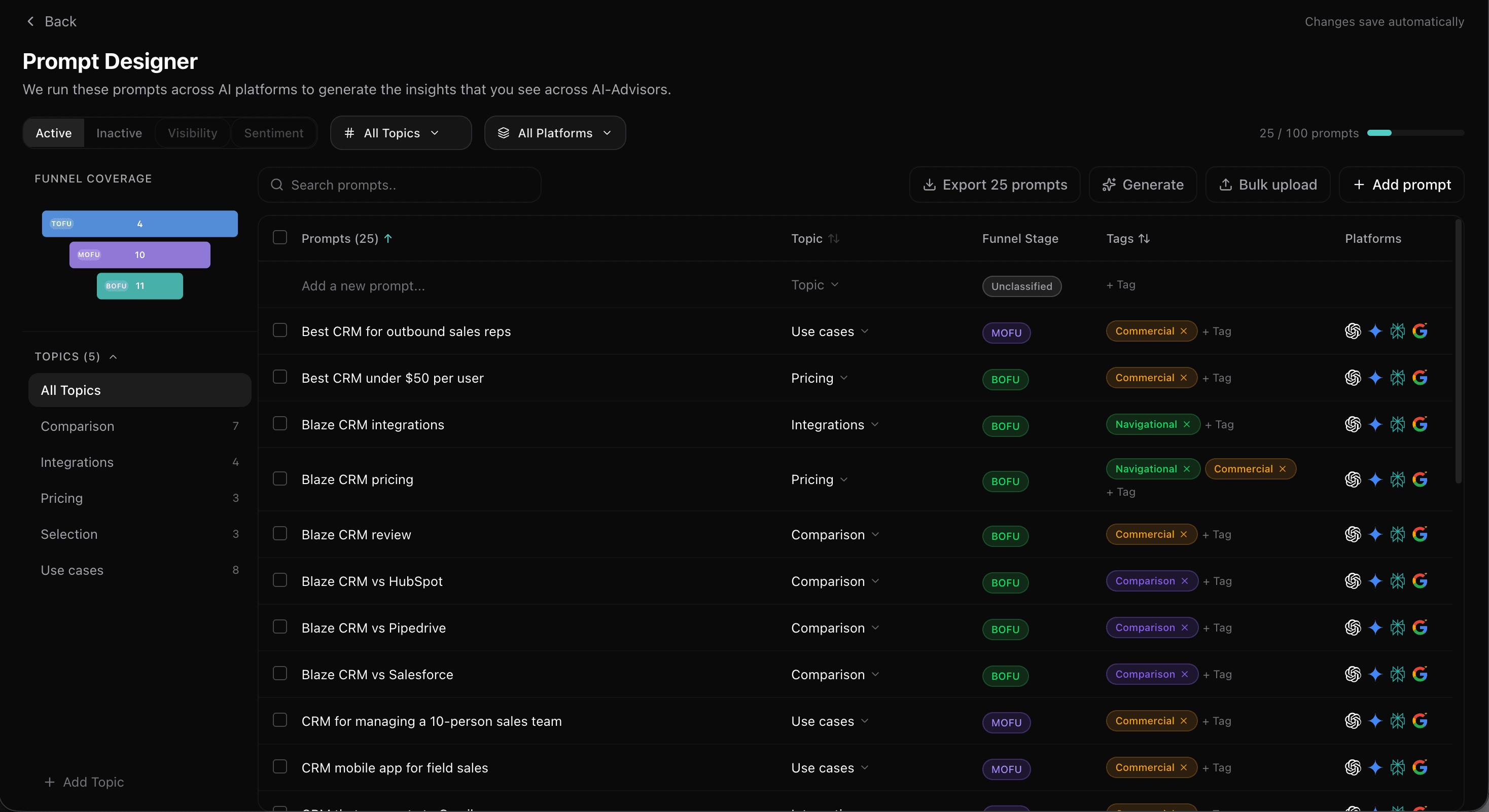Click the Perplexity icon in Blaze CRM vs Pipedrive row

1397,628
